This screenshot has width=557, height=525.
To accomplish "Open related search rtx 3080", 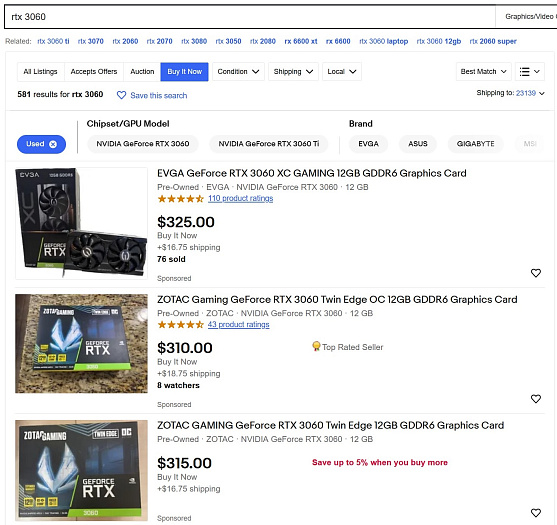I will tap(194, 41).
